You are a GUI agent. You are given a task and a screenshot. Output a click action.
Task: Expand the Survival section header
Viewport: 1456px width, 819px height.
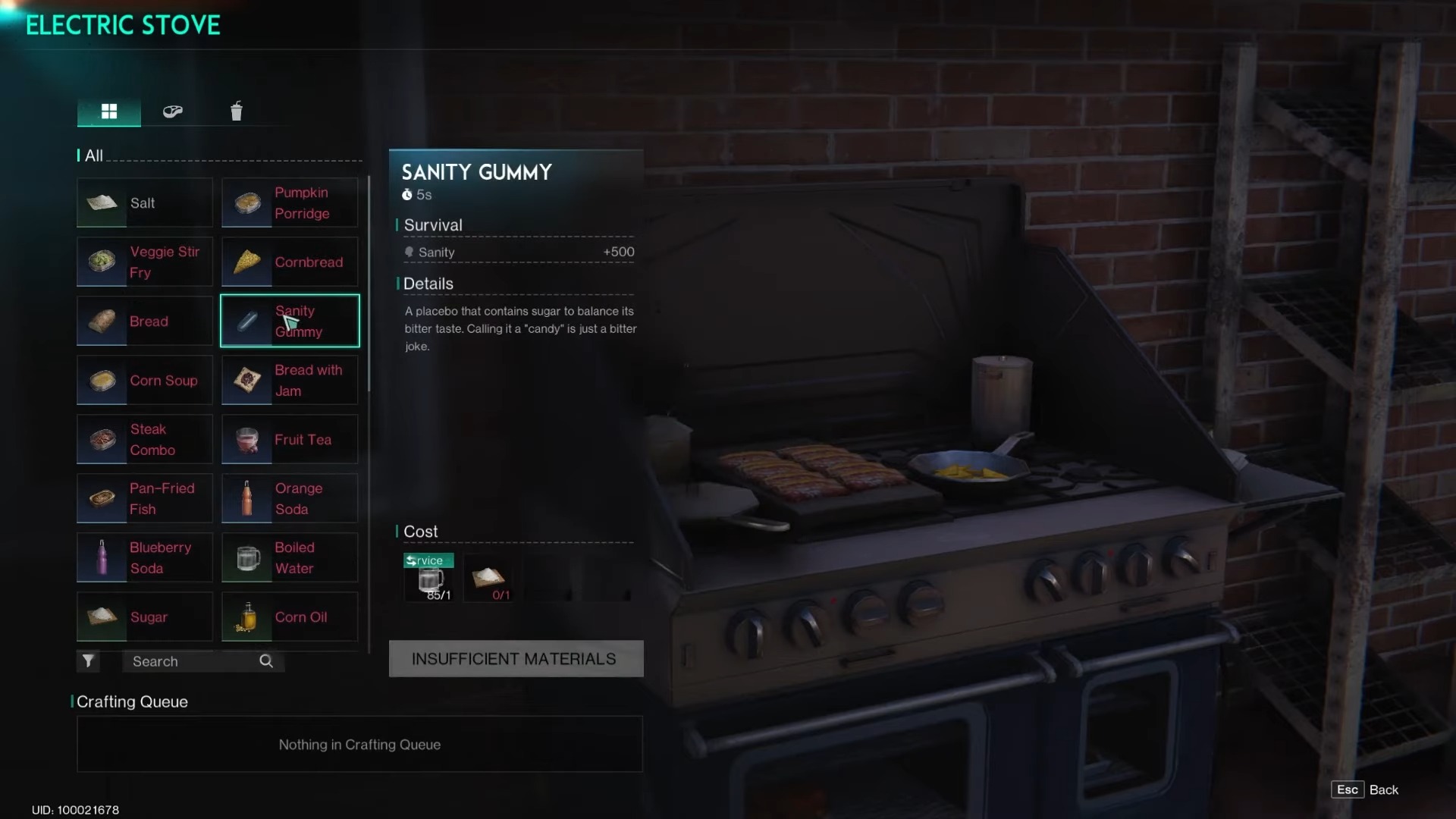coord(433,224)
